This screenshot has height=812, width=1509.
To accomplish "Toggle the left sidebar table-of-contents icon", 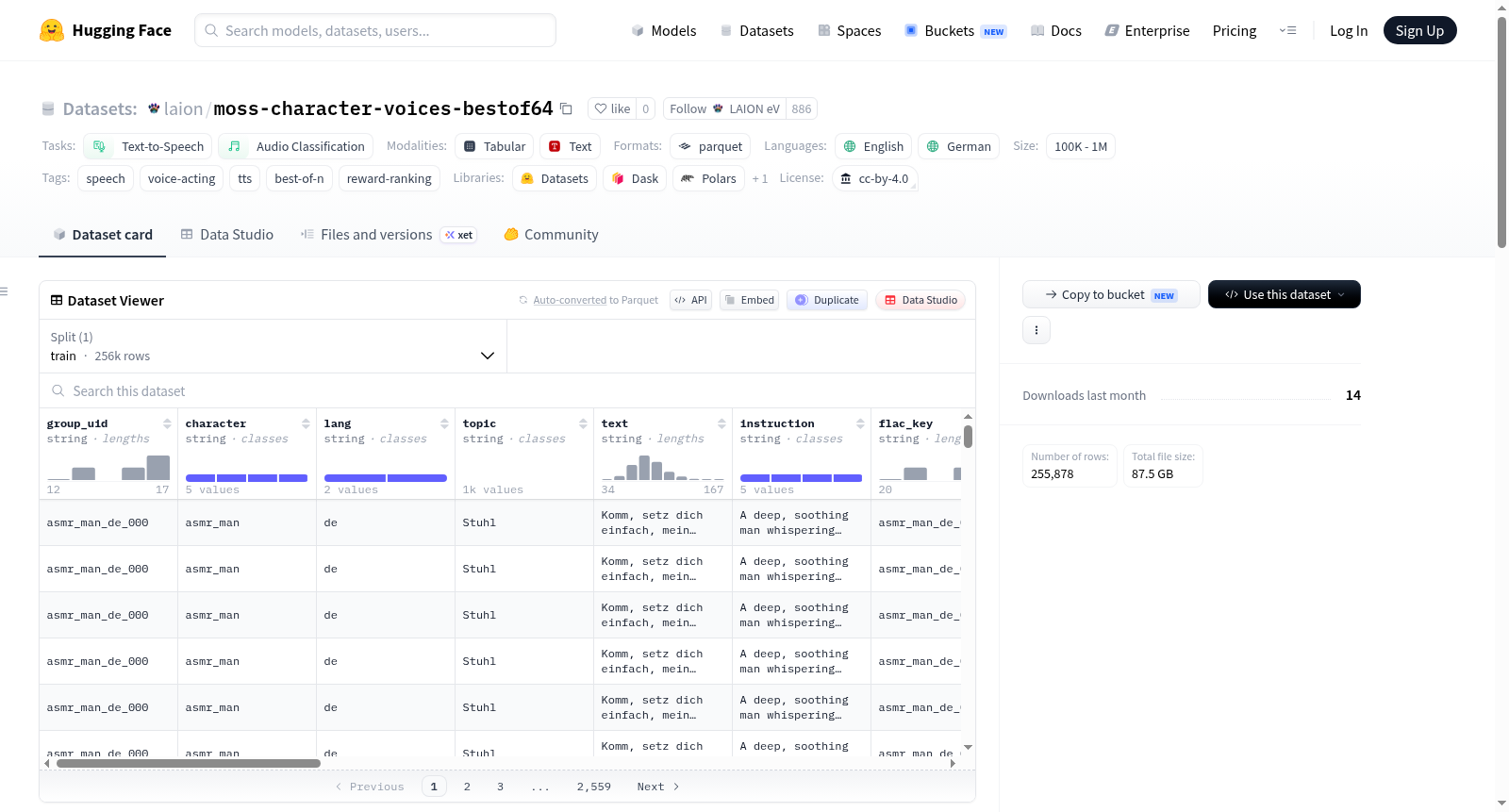I will [x=4, y=291].
